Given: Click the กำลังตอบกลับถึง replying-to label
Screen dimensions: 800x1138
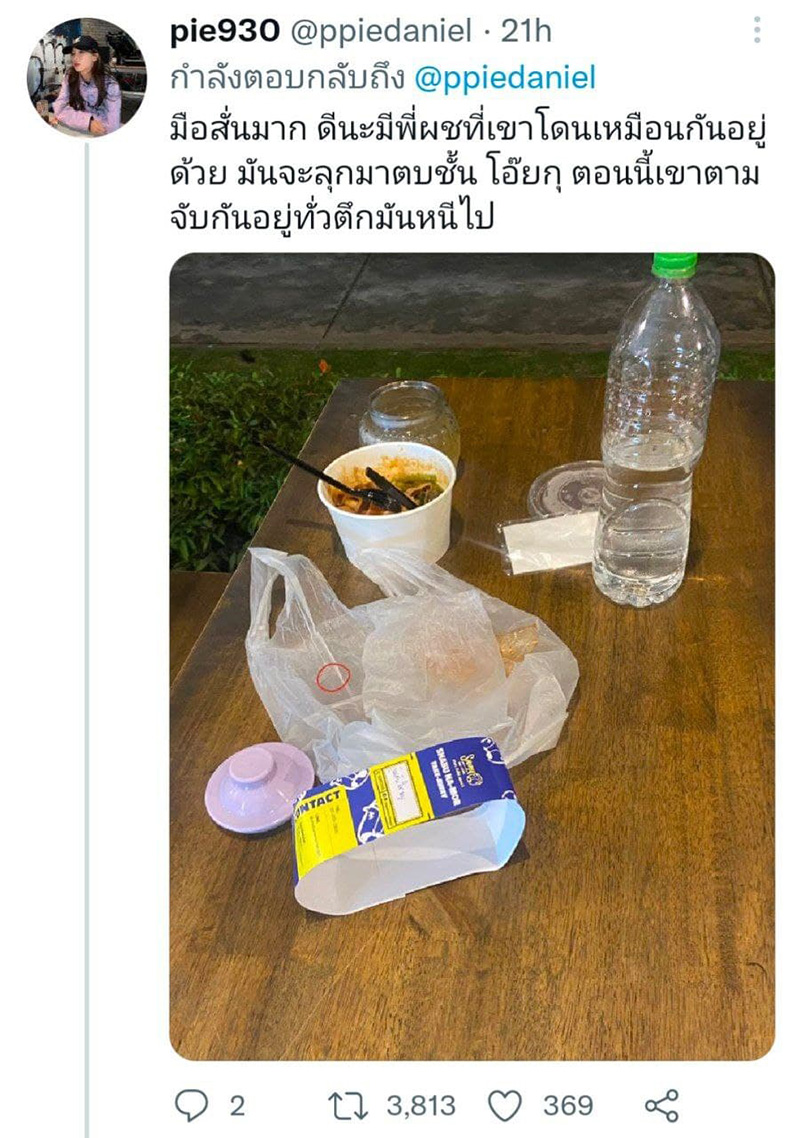Looking at the screenshot, I should [287, 78].
